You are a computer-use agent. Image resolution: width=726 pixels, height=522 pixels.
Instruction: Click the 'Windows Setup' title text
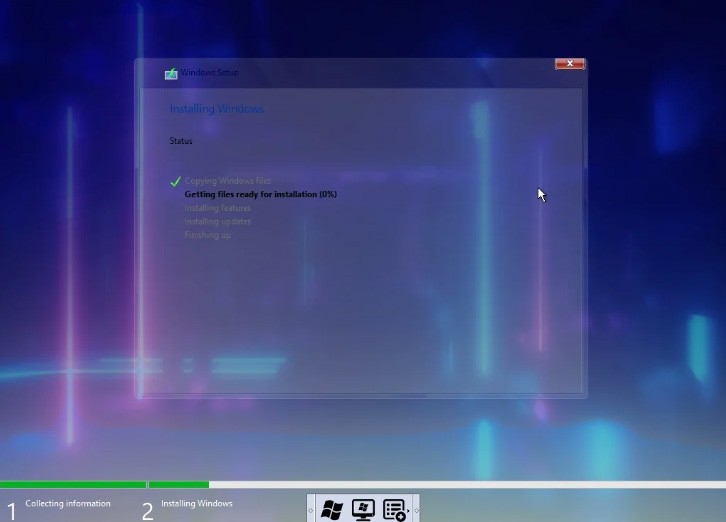[211, 73]
